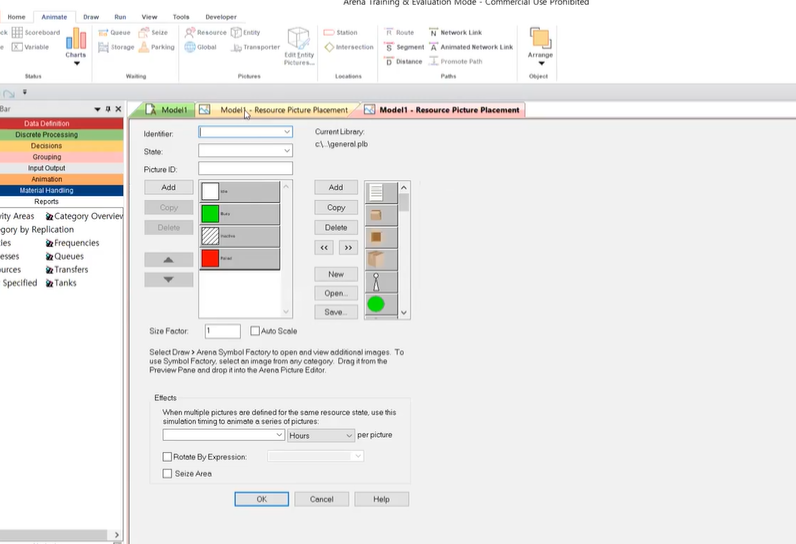
Task: Switch to the Run ribbon tab
Action: pyautogui.click(x=120, y=17)
